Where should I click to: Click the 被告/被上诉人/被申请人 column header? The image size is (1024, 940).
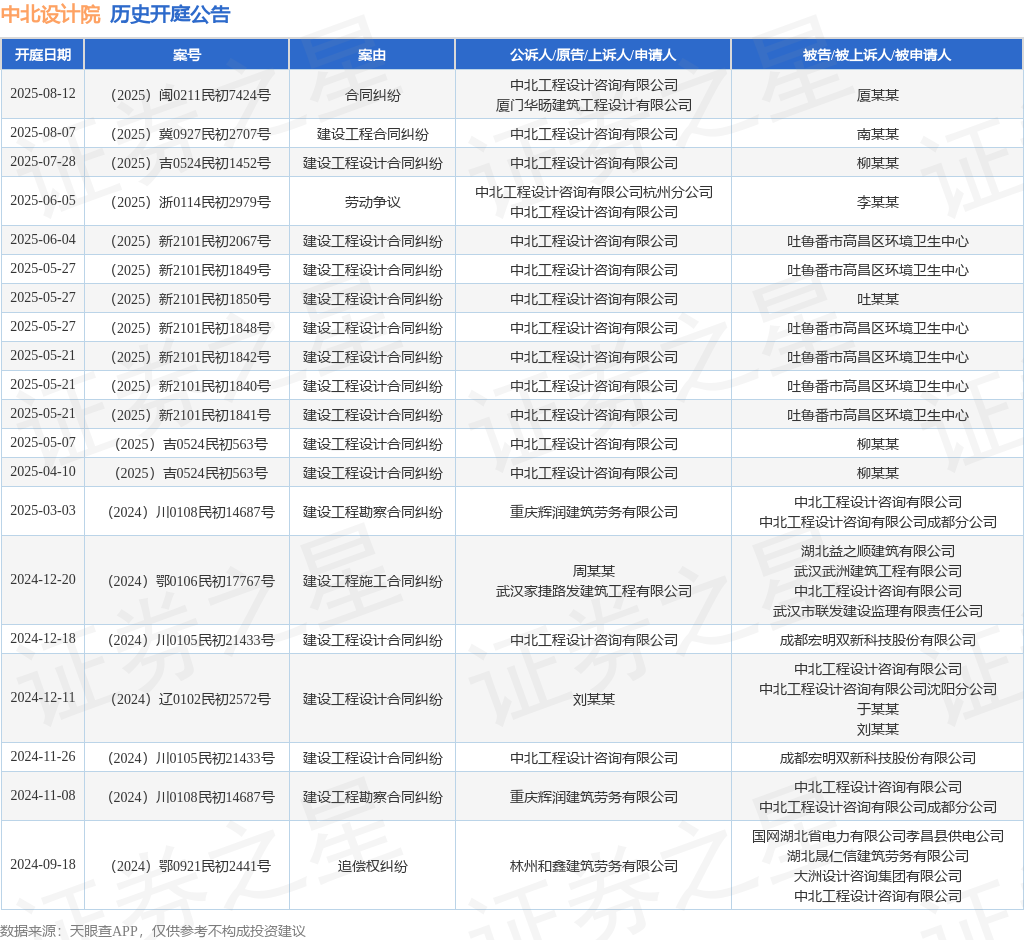point(877,55)
